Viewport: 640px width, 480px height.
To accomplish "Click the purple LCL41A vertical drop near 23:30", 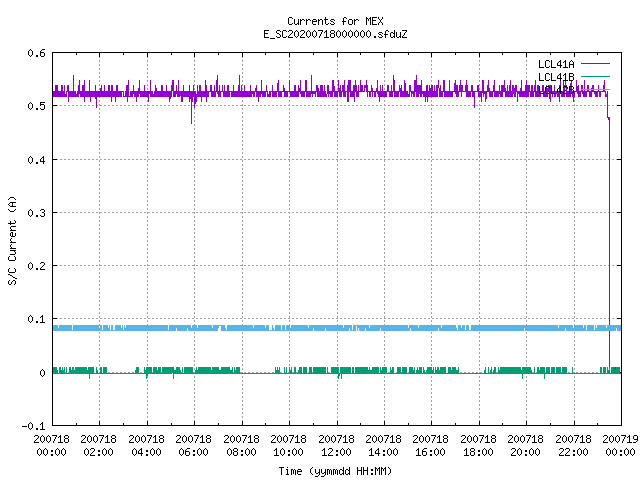I will tap(609, 243).
